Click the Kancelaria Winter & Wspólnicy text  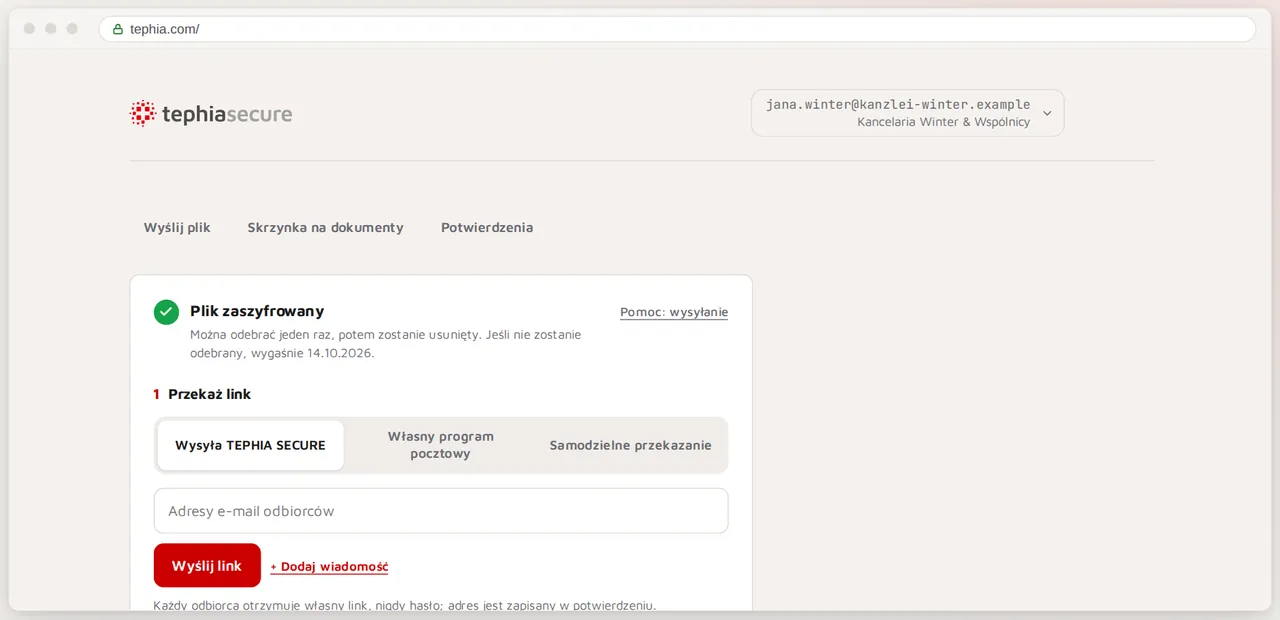pos(943,122)
